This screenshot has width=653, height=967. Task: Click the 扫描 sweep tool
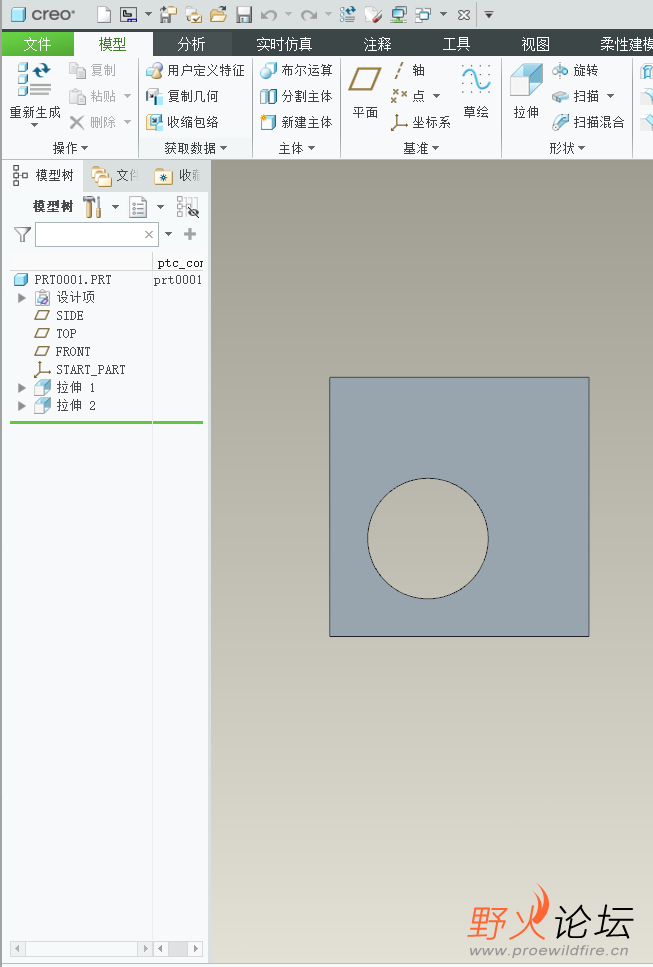(575, 96)
